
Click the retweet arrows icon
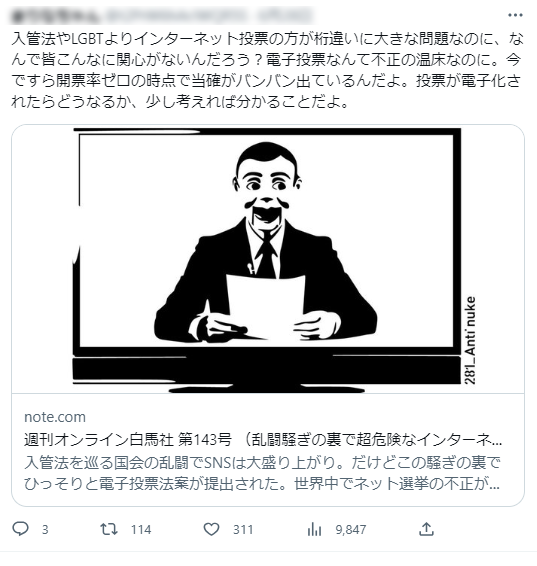click(109, 530)
